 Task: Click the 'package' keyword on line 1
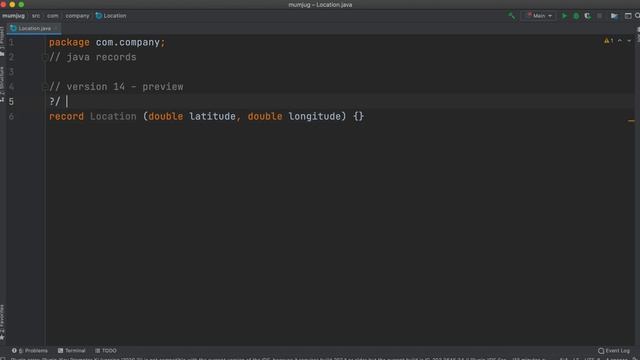point(69,42)
